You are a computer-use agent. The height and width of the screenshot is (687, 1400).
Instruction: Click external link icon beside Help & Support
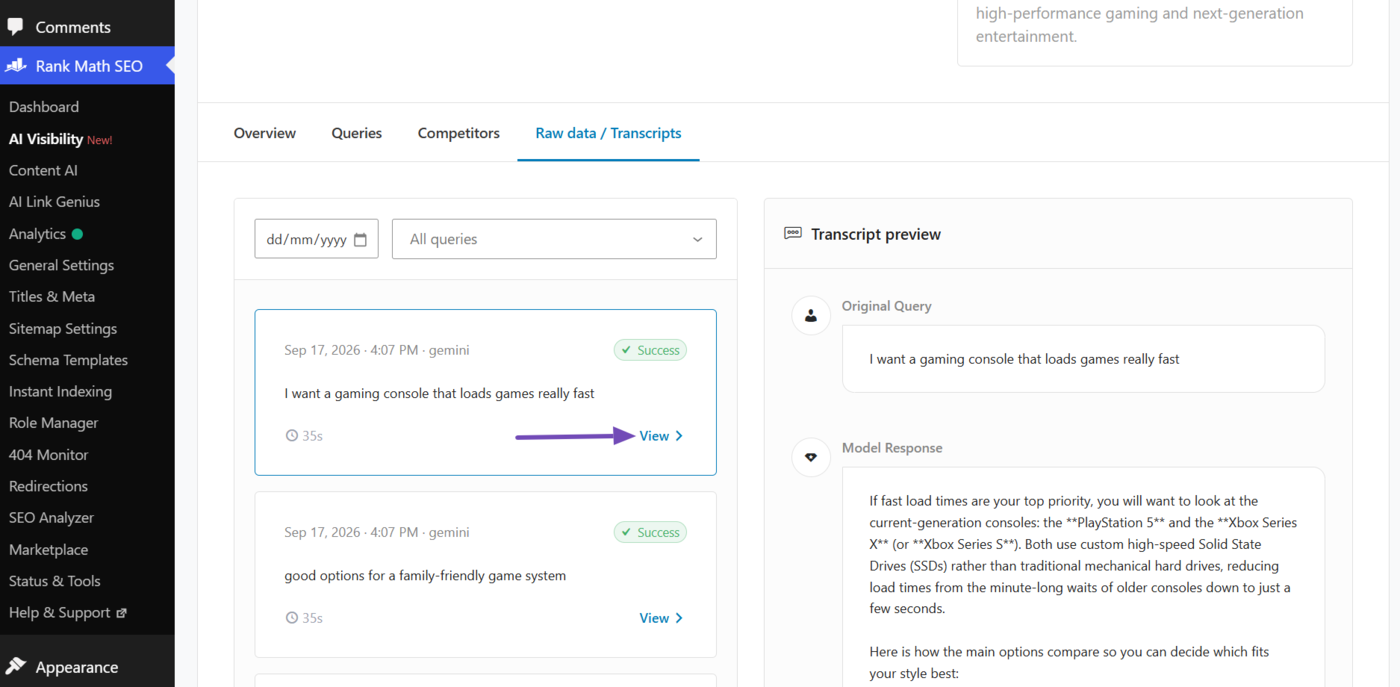(x=121, y=613)
